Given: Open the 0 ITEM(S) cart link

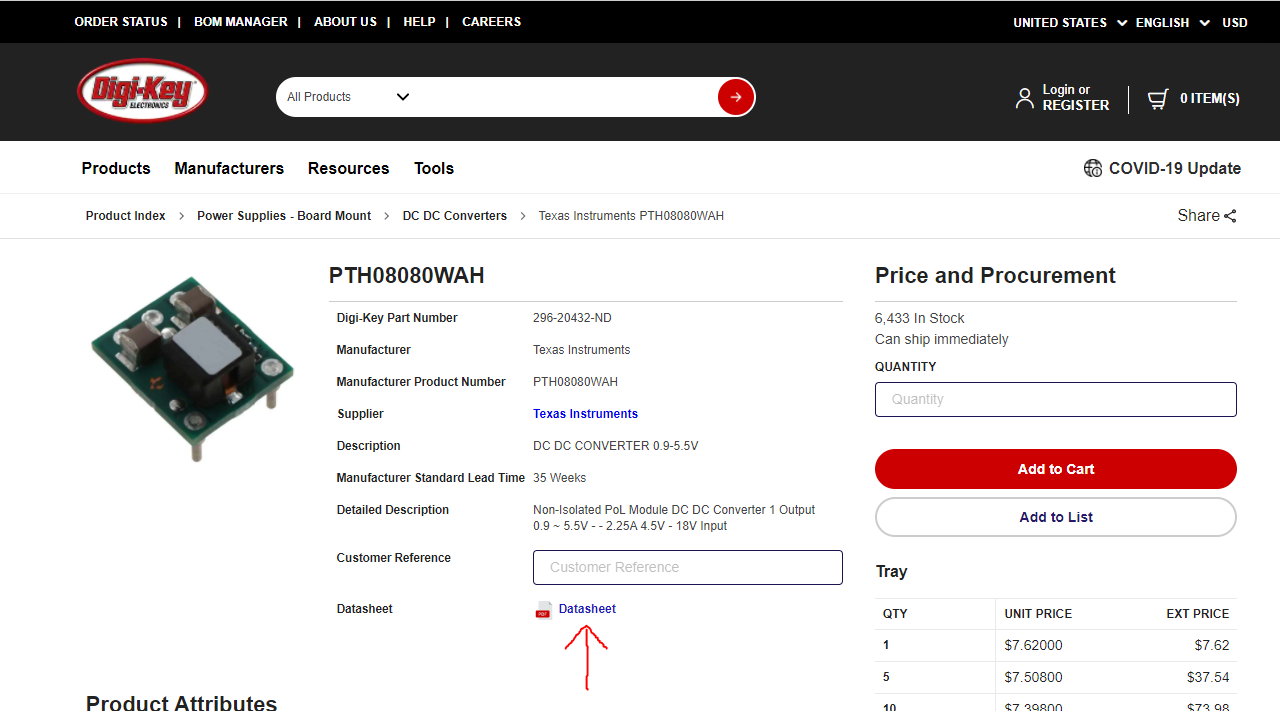Looking at the screenshot, I should (x=1210, y=98).
